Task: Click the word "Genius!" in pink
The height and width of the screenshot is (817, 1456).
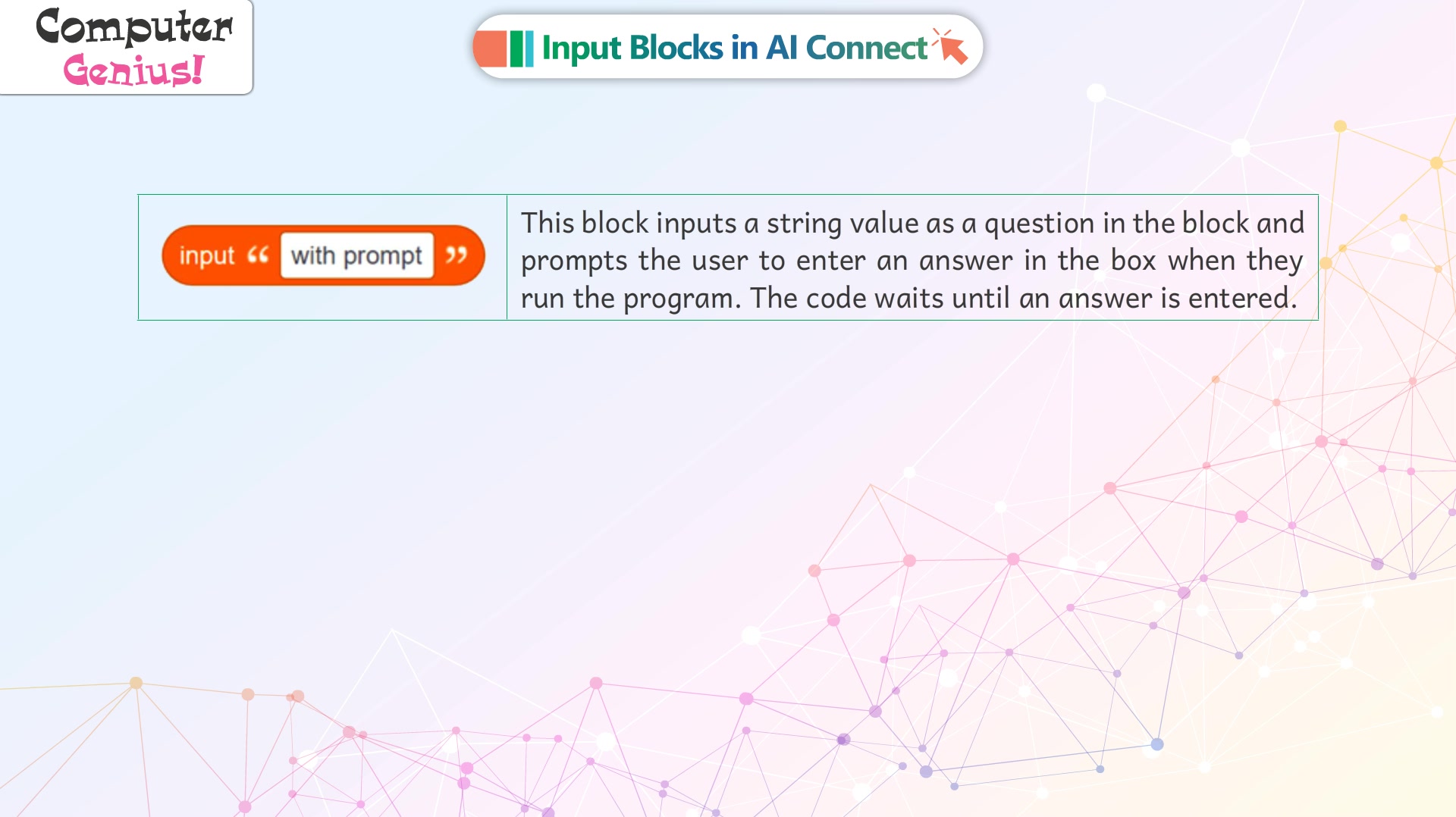Action: [134, 70]
